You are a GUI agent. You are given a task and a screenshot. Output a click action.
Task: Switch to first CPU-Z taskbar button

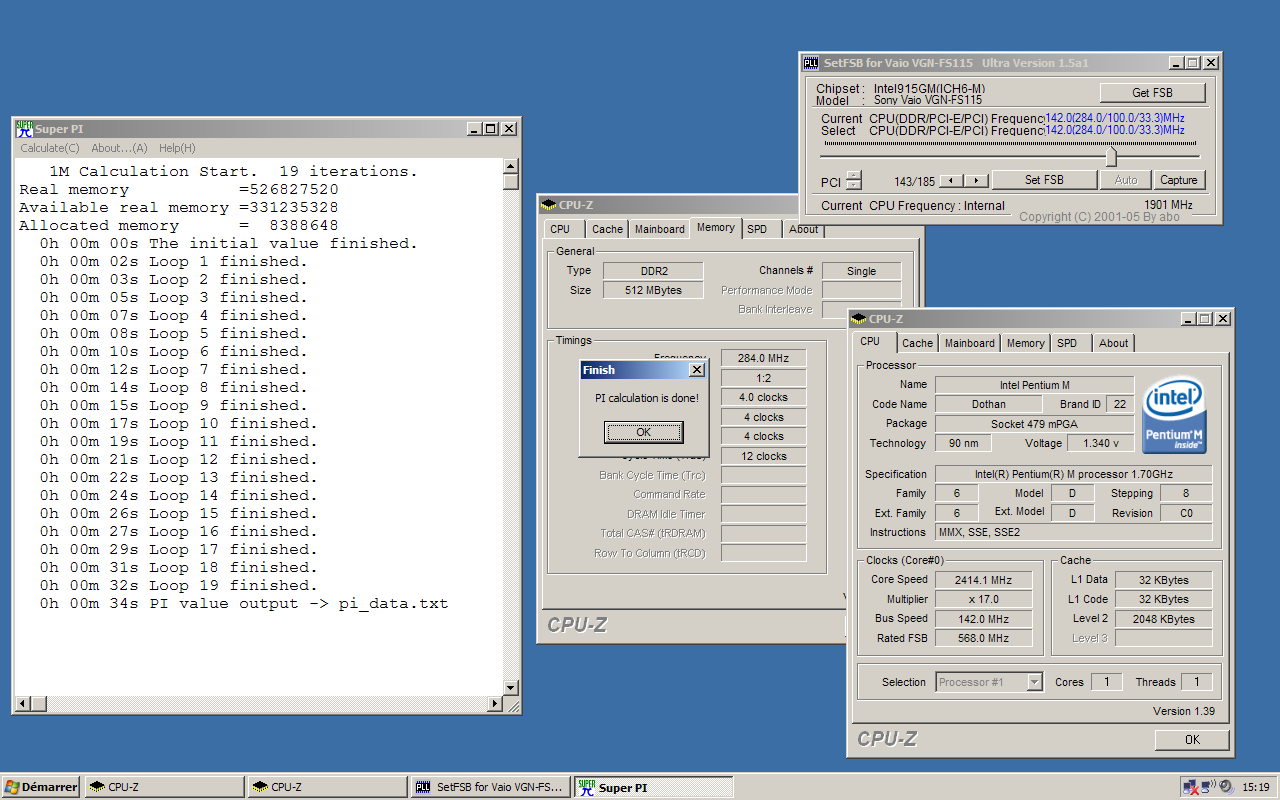pos(164,787)
